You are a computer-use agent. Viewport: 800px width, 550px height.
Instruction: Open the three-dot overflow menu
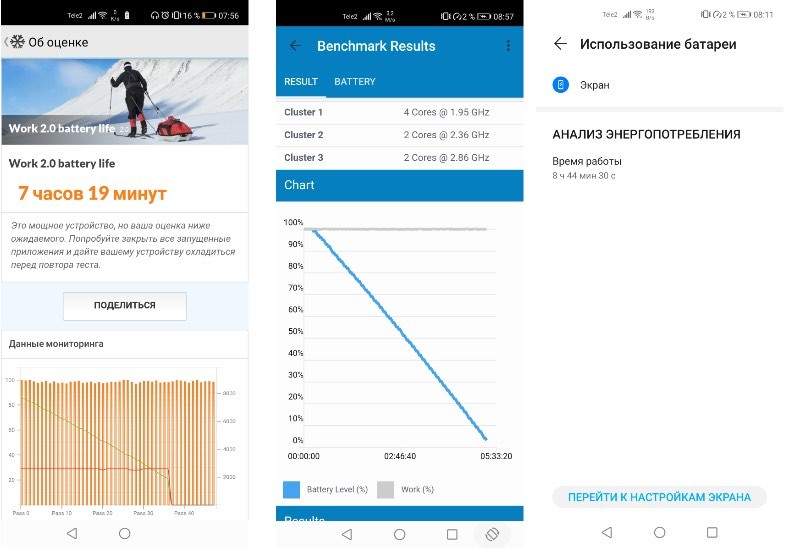click(508, 46)
